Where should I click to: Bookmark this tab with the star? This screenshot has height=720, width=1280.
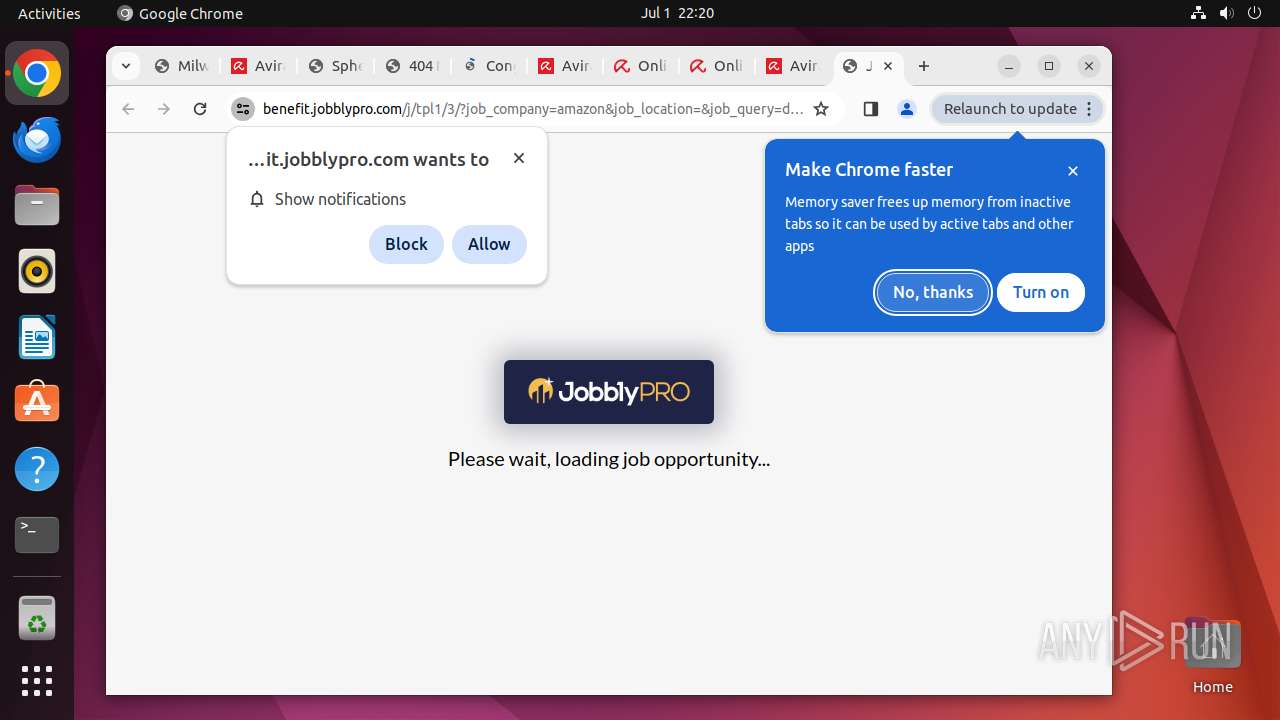click(821, 109)
